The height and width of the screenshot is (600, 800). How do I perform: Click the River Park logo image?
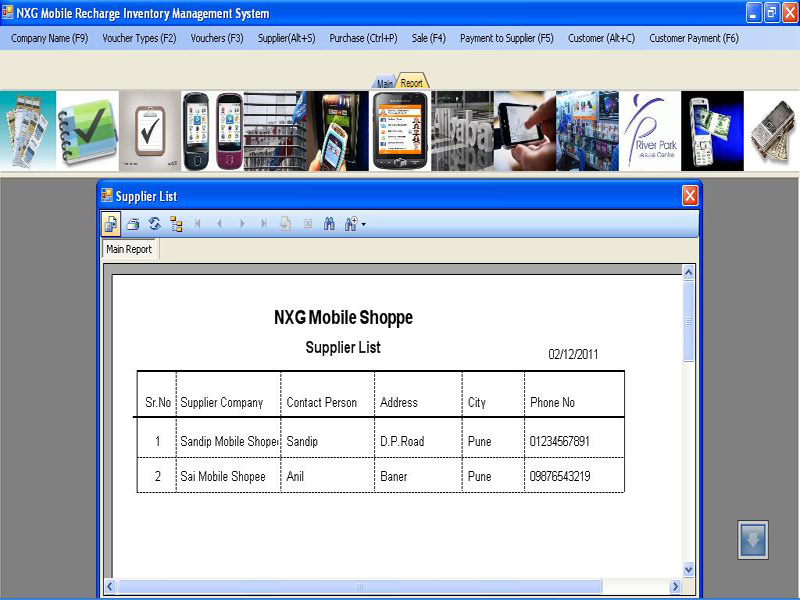click(x=650, y=131)
